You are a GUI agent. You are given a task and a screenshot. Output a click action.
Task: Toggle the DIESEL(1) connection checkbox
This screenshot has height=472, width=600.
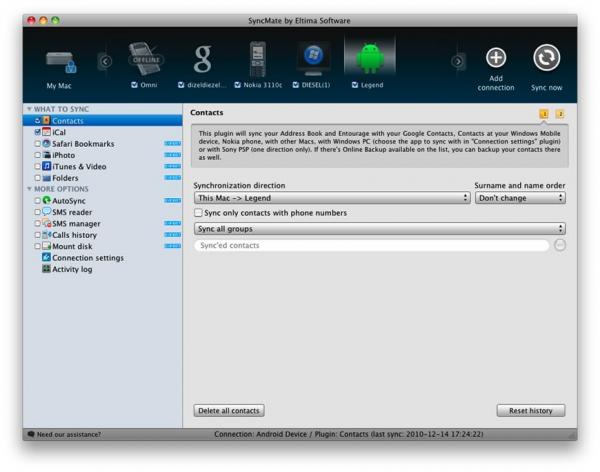(x=296, y=85)
